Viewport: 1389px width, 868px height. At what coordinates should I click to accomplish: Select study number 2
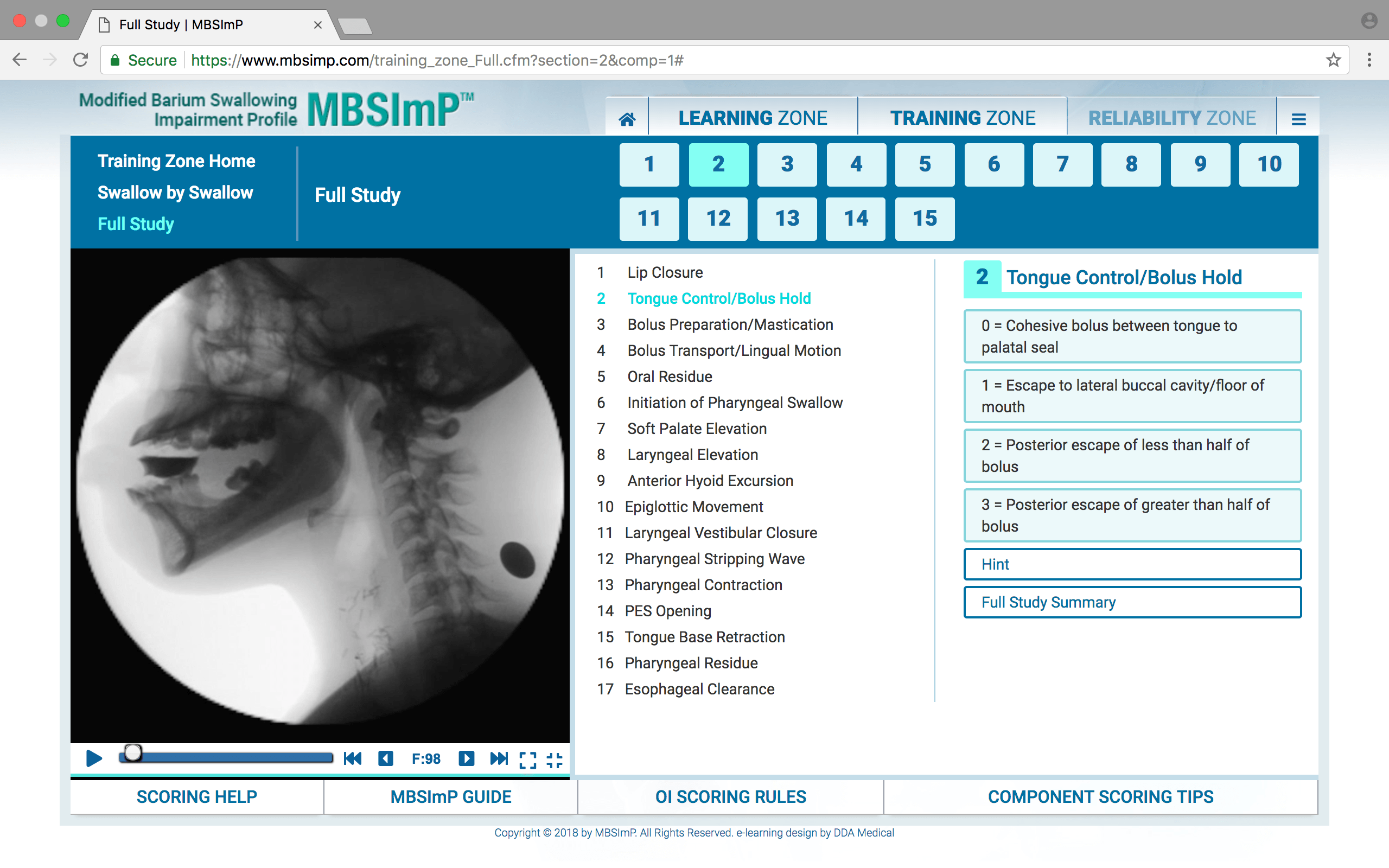click(x=718, y=165)
